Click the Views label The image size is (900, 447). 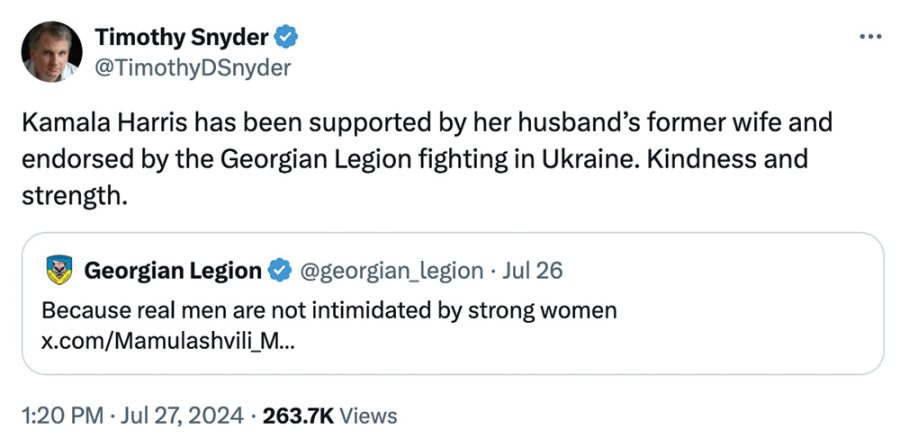(x=369, y=415)
